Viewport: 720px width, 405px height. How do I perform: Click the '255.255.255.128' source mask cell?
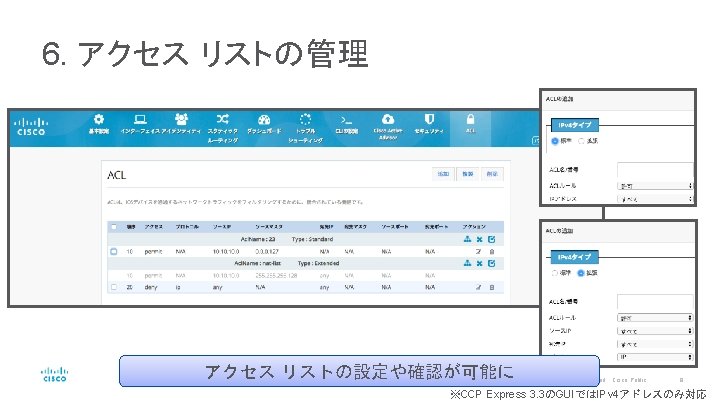(x=276, y=276)
